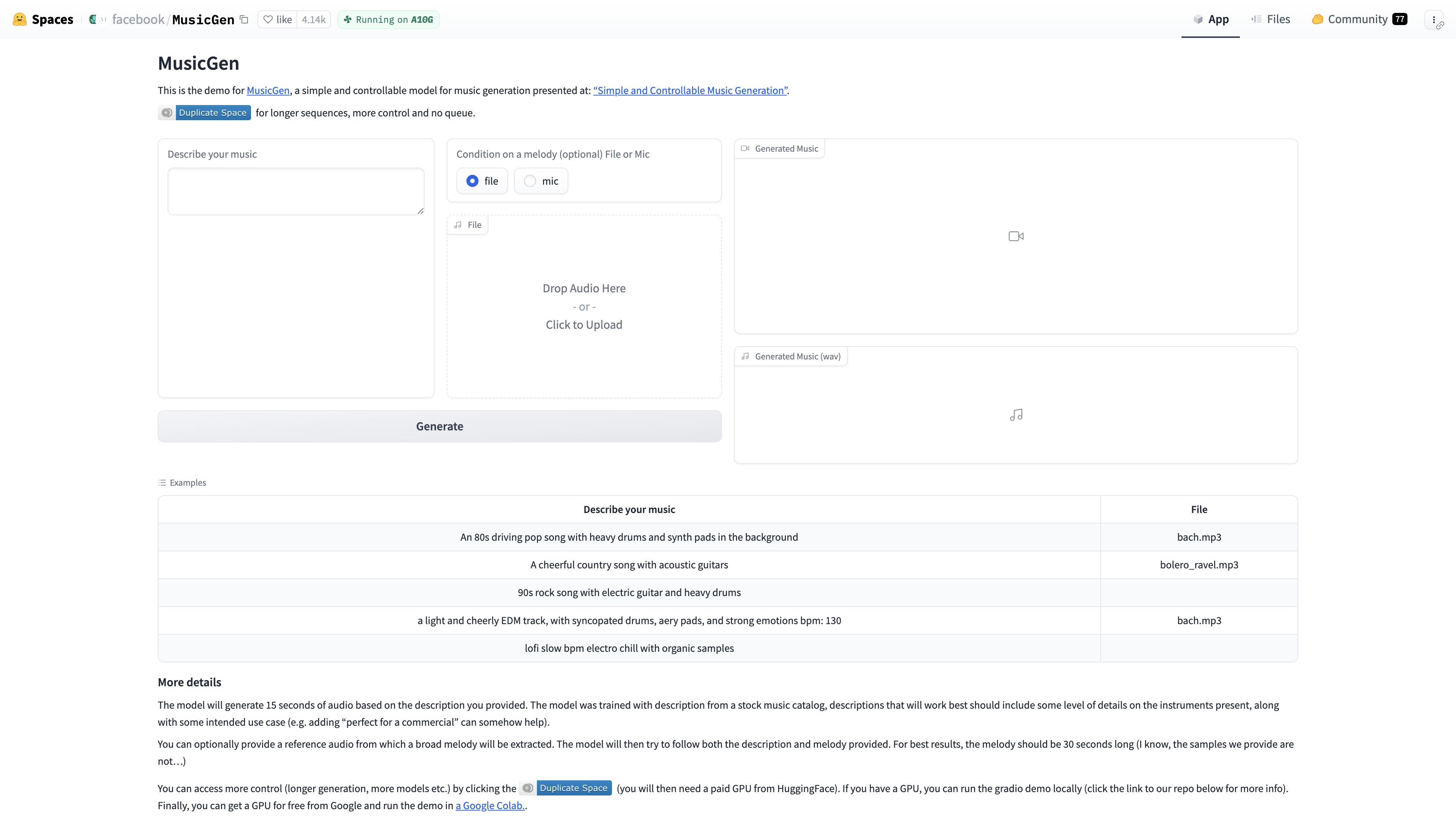
Task: Click the music note placeholder in wav output
Action: pos(1016,415)
